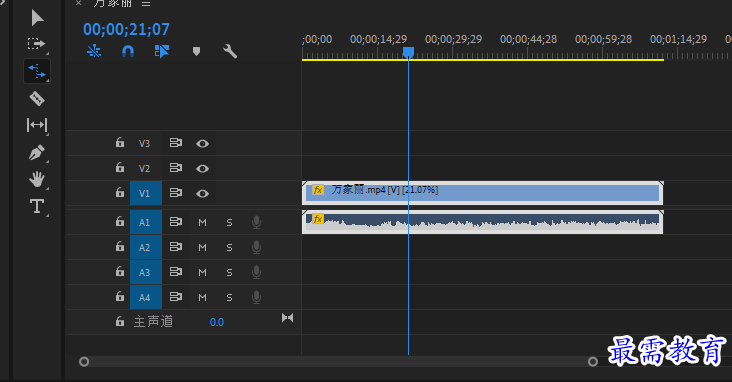Mute track A2
This screenshot has width=732, height=382.
[202, 248]
